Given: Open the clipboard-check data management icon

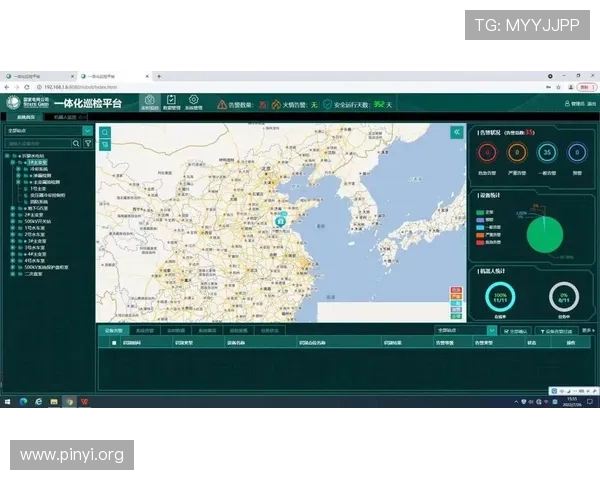Looking at the screenshot, I should click(171, 100).
